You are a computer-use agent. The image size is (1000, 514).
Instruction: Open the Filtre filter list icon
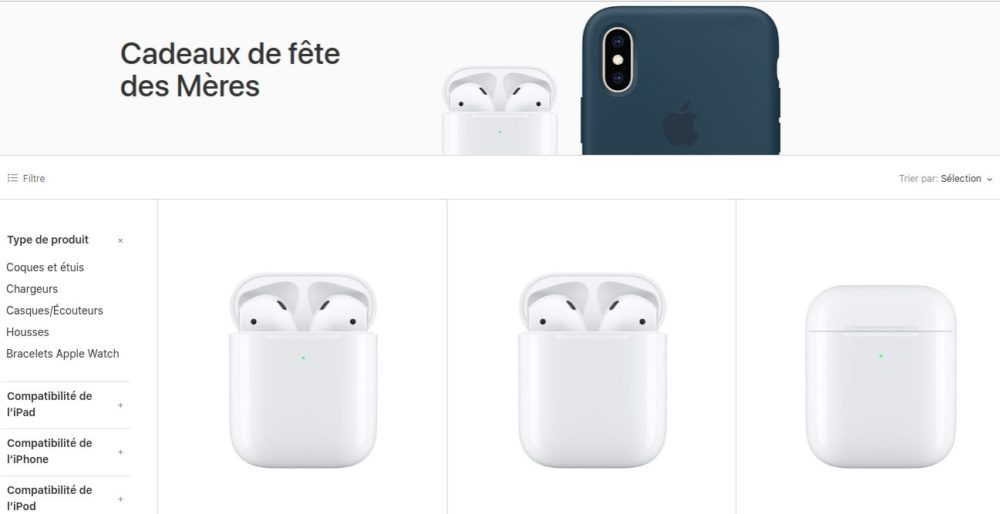click(x=13, y=178)
